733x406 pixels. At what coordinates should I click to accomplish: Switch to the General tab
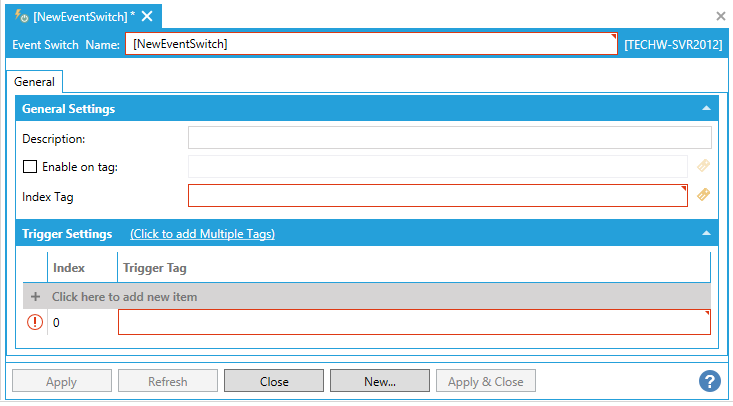pyautogui.click(x=34, y=82)
